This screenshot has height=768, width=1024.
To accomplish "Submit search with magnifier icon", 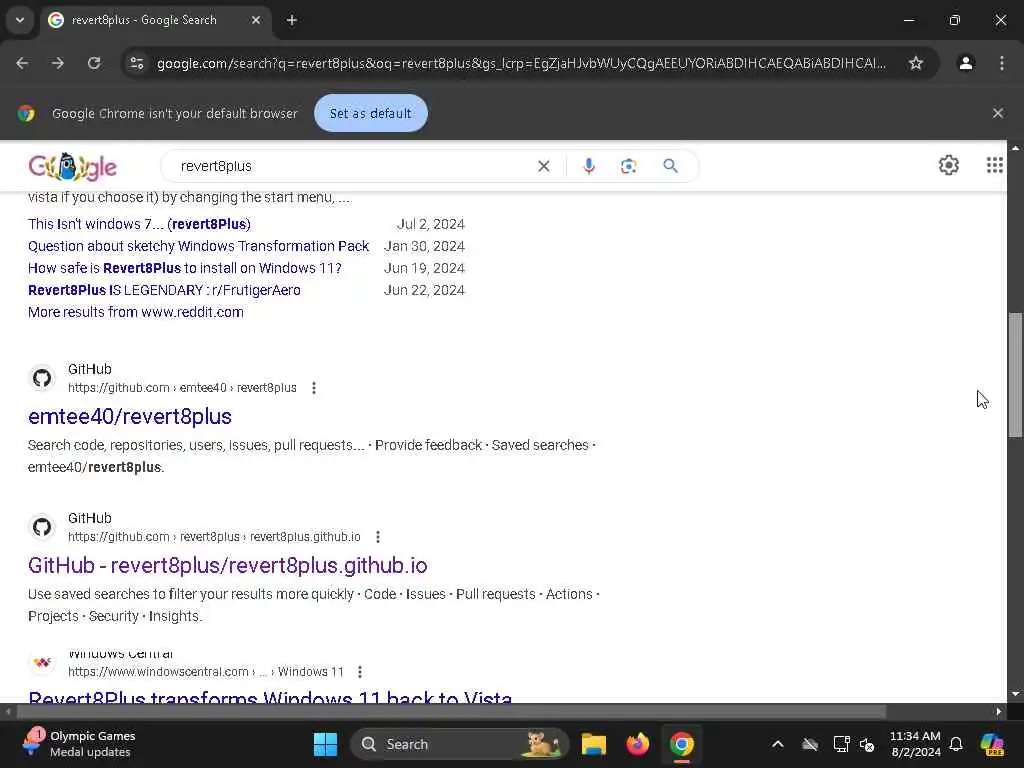I will coord(670,167).
